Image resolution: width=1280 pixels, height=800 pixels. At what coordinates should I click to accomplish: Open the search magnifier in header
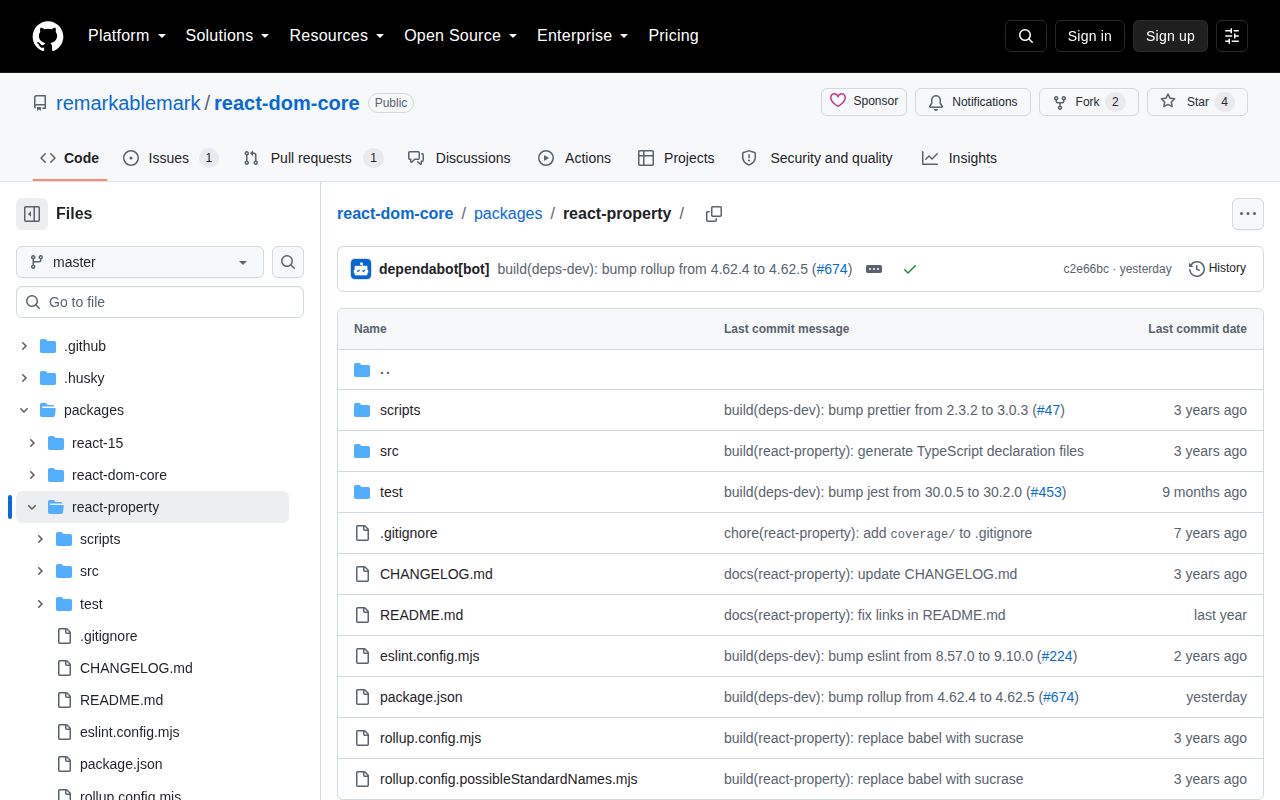point(1026,36)
